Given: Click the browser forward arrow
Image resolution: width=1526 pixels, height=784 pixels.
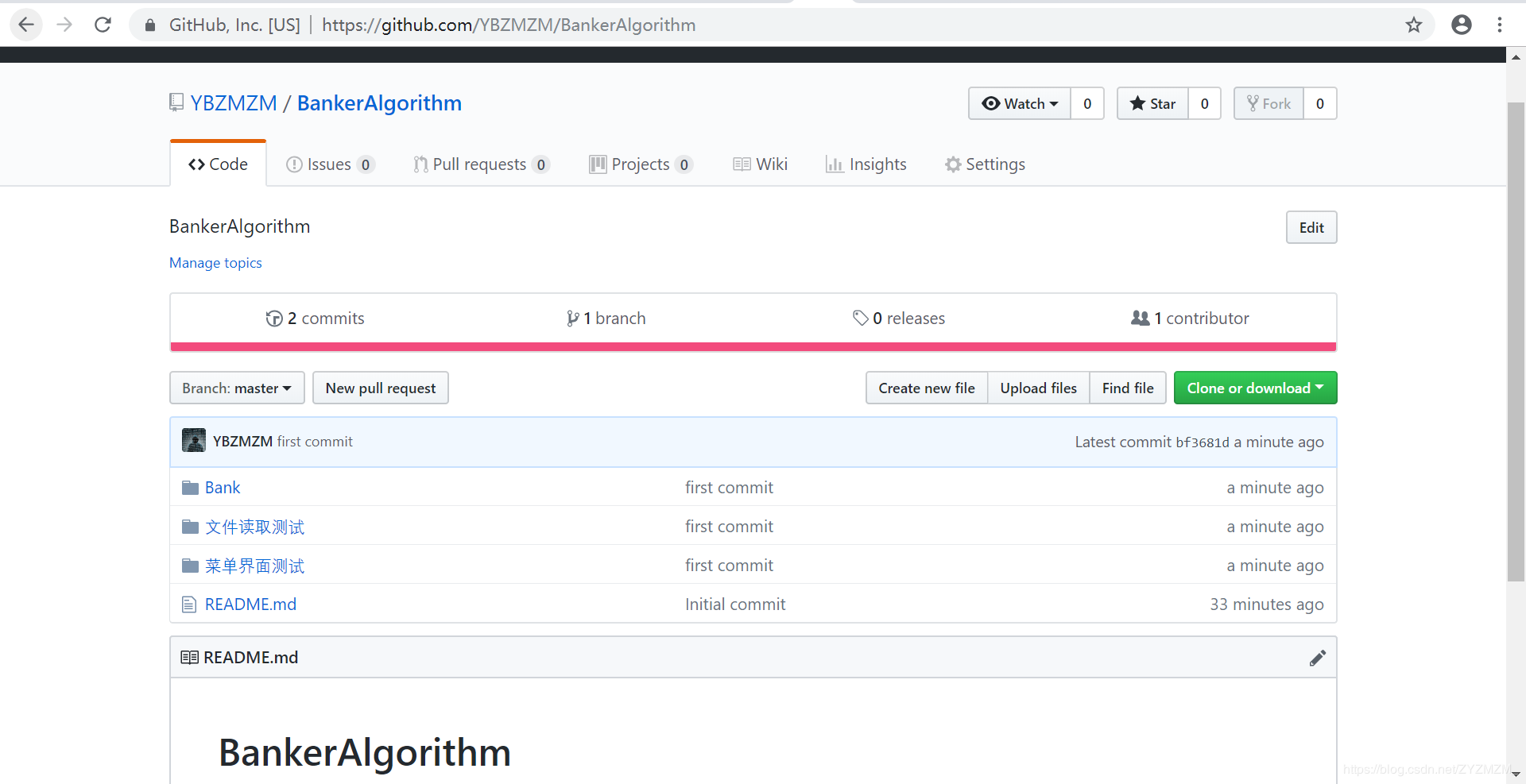Looking at the screenshot, I should (x=64, y=25).
